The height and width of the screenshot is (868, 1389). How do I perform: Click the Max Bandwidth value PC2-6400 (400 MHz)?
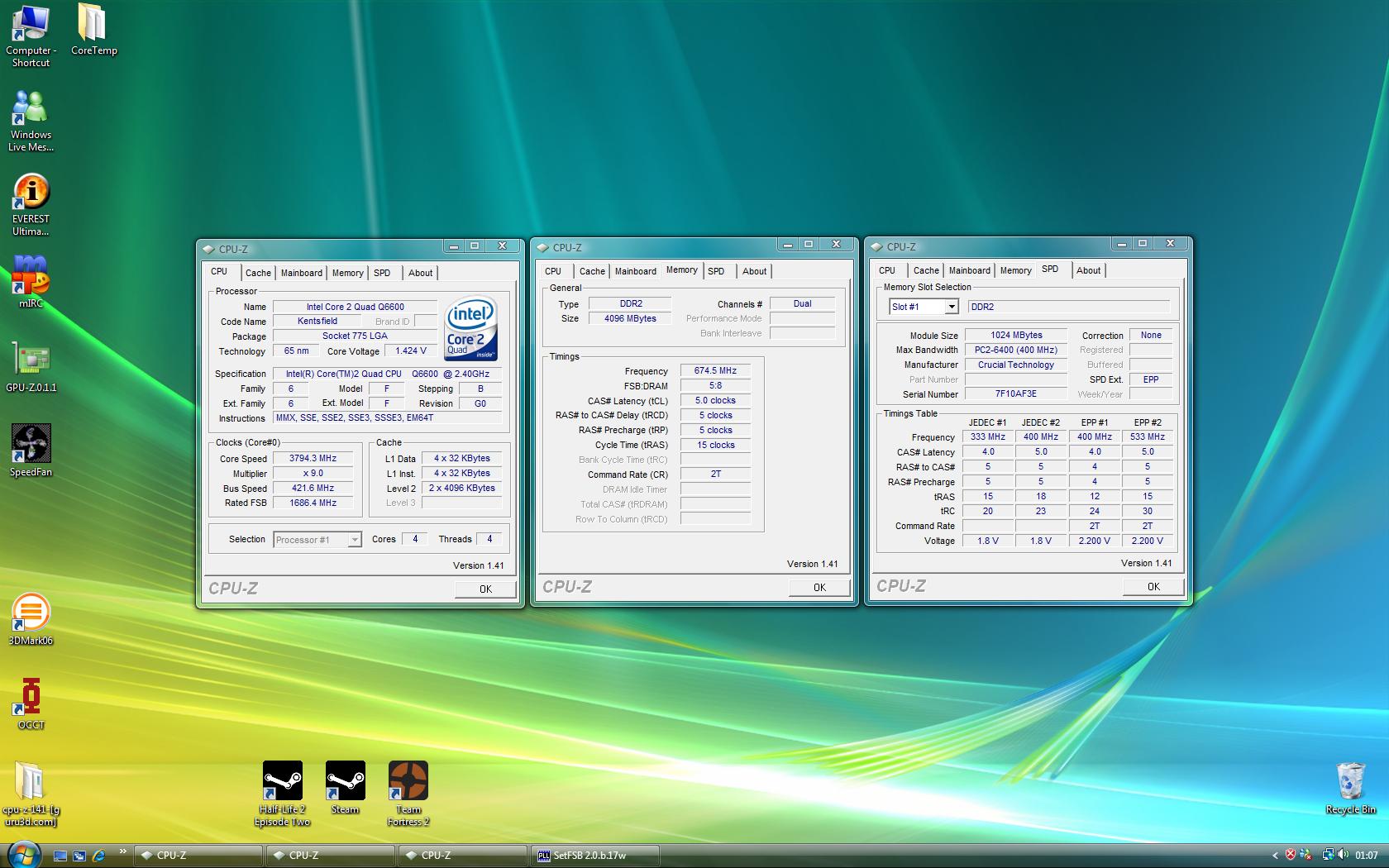coord(1016,350)
